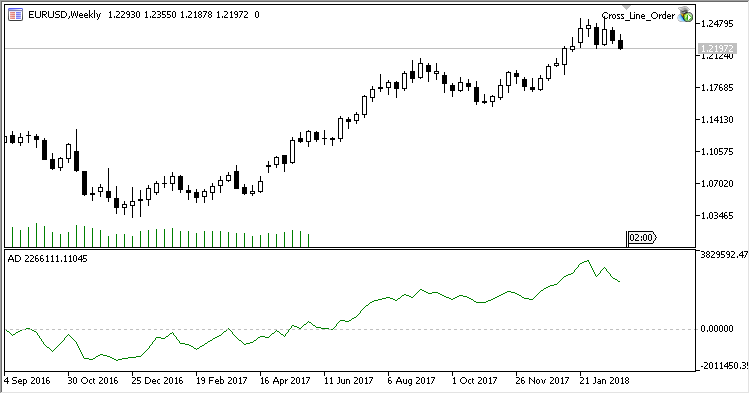
Task: Click the 02:00 time marker tag
Action: tap(641, 238)
